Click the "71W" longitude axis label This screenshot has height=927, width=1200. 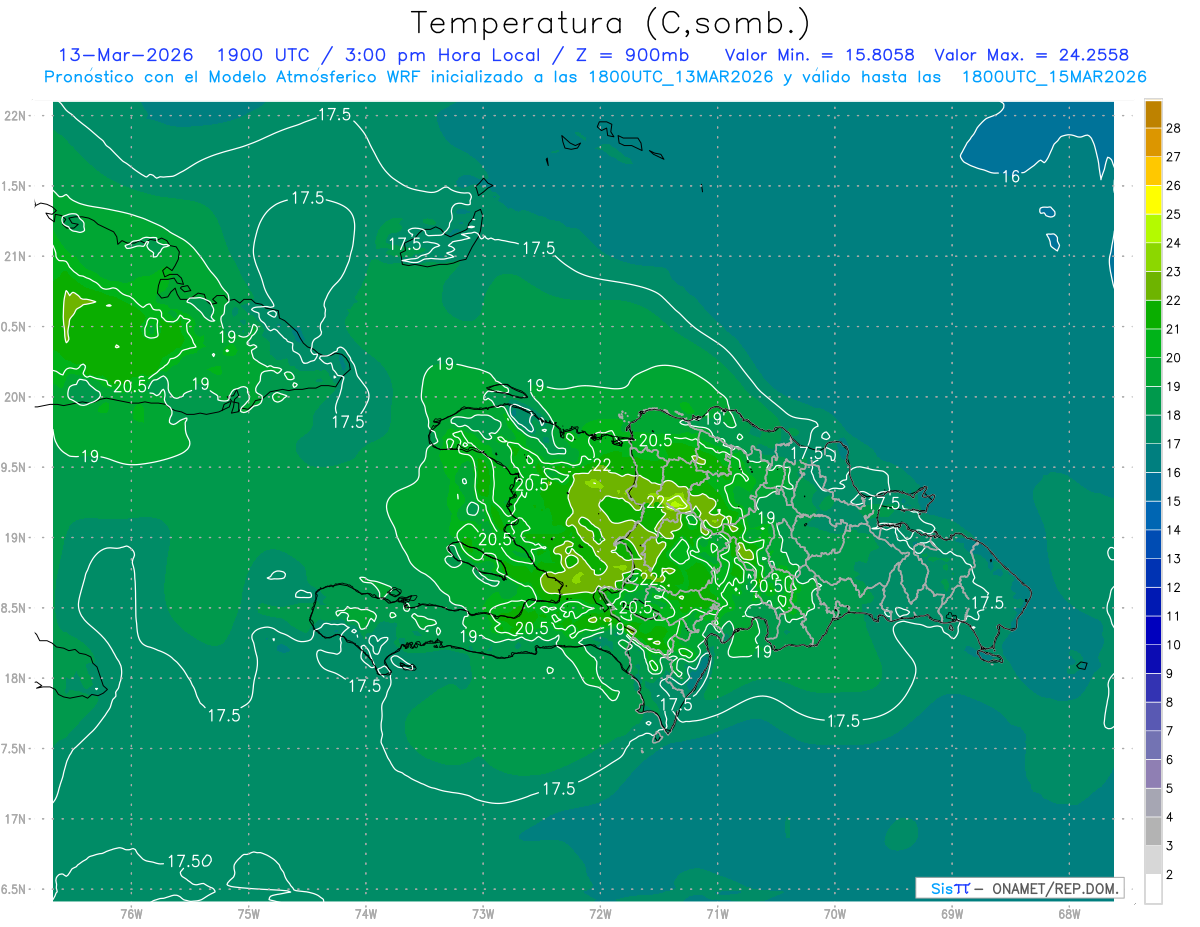(717, 914)
